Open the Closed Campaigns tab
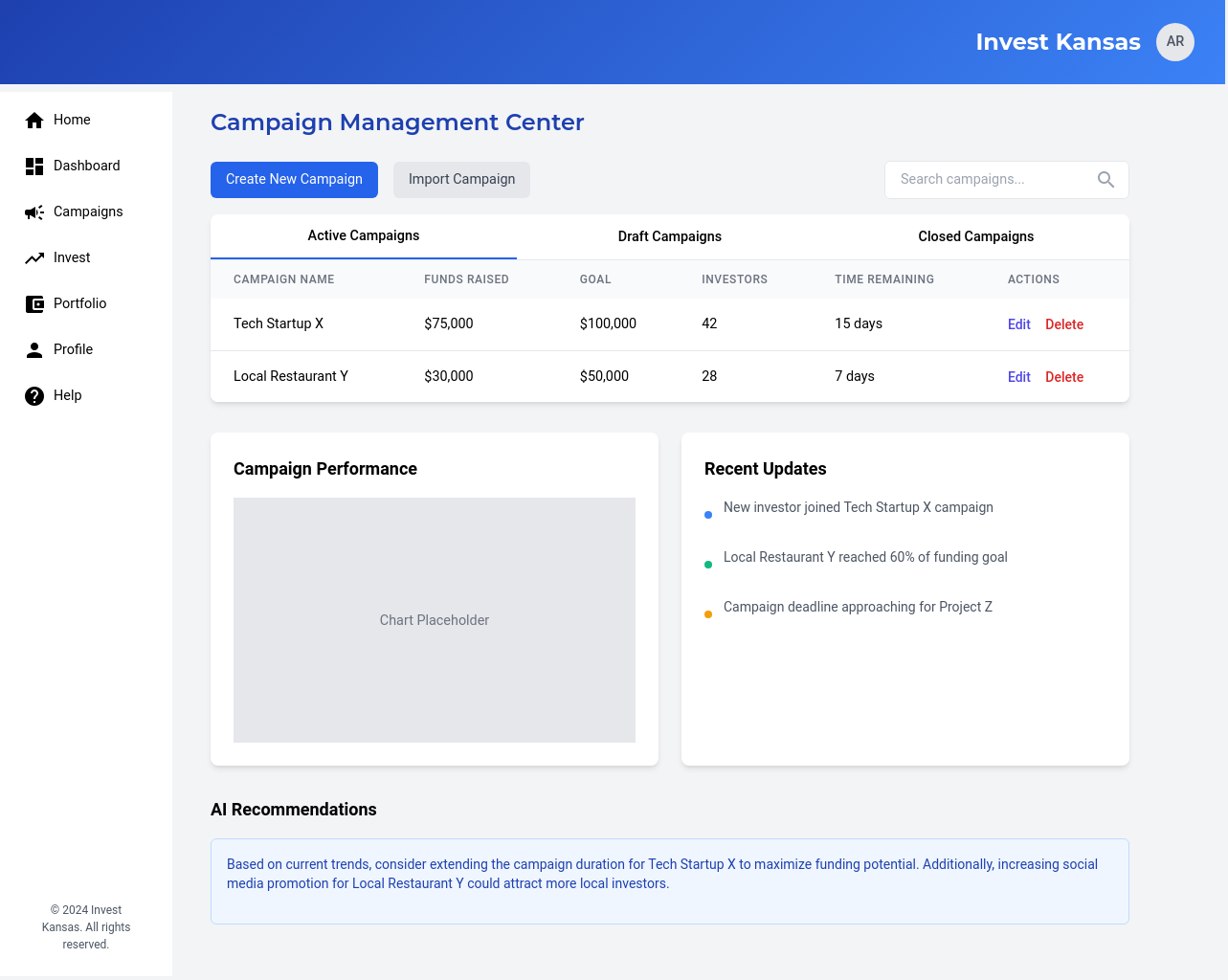The image size is (1228, 980). 975,236
